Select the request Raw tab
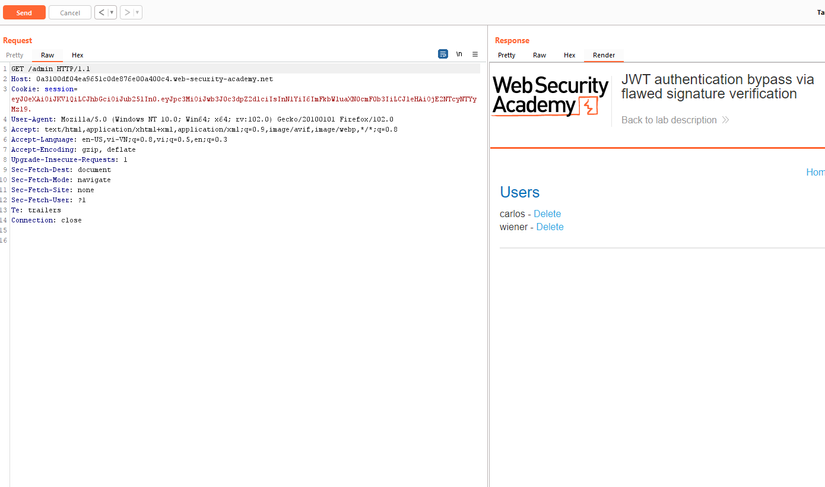The height and width of the screenshot is (487, 825). coord(47,55)
